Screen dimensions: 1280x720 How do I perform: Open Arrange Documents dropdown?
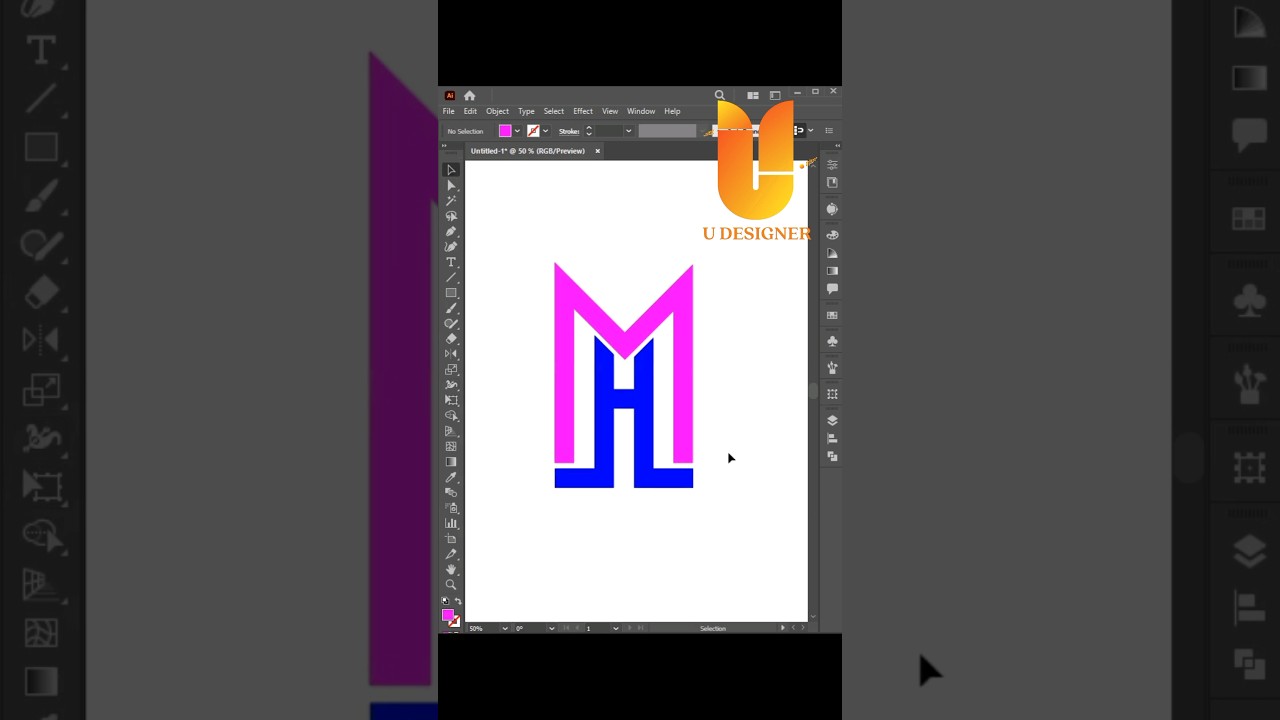[753, 95]
